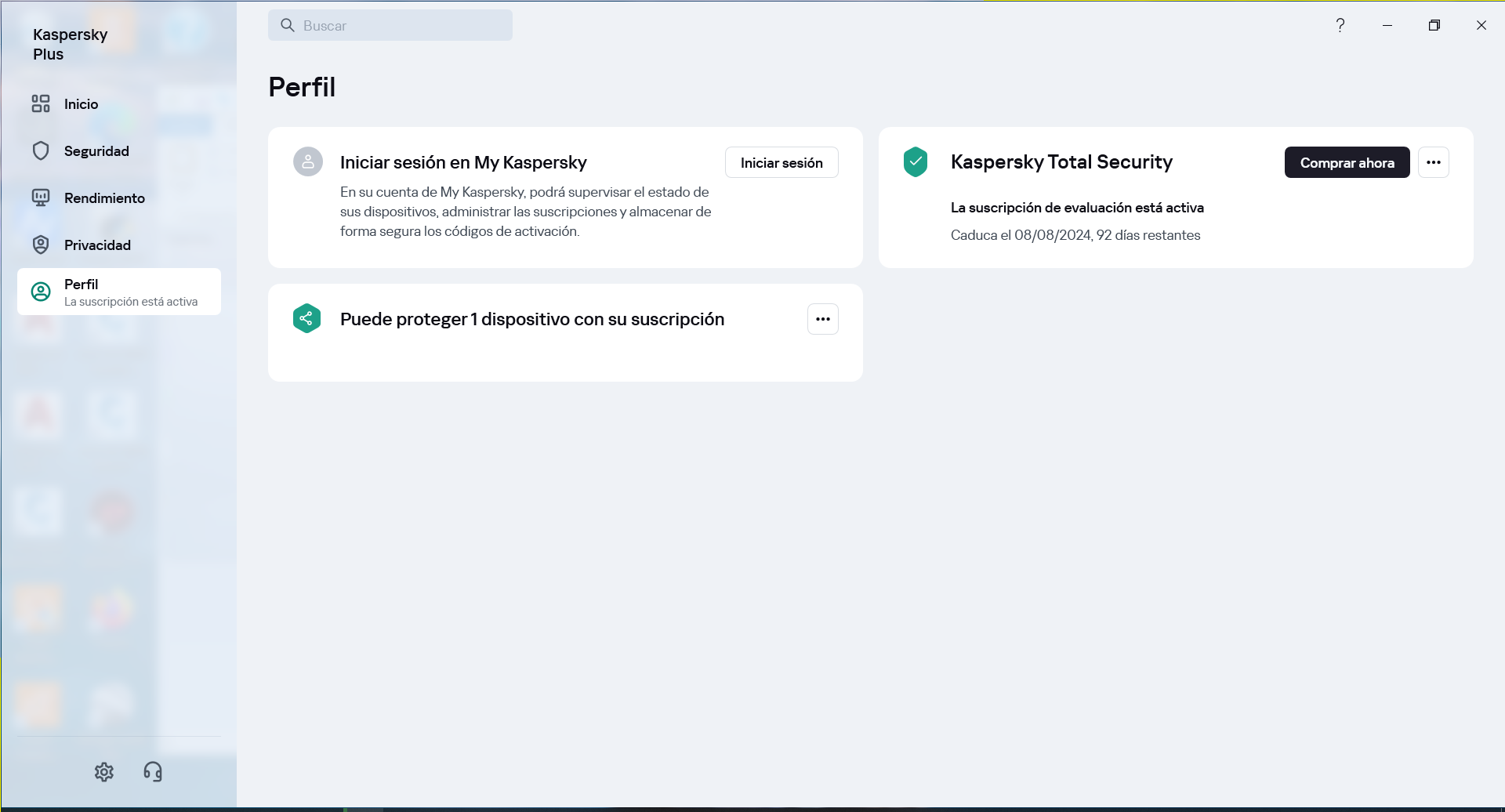
Task: Click the 'Caduca el 08/08/2024' expiry text
Action: coord(1075,235)
